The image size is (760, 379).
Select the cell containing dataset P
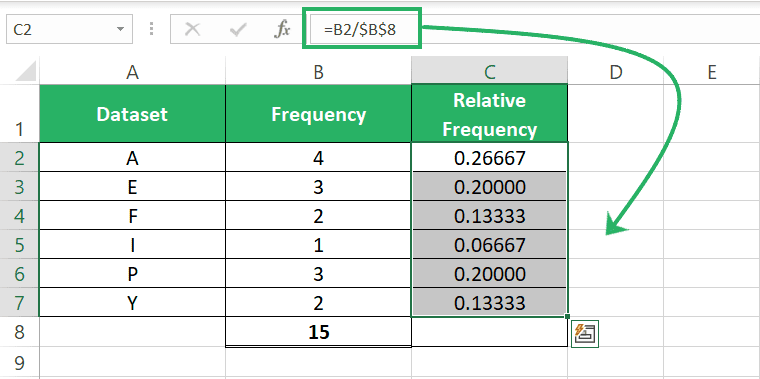click(132, 274)
